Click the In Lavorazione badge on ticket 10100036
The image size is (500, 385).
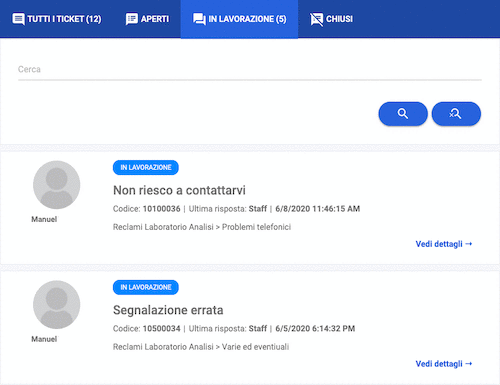coord(146,167)
